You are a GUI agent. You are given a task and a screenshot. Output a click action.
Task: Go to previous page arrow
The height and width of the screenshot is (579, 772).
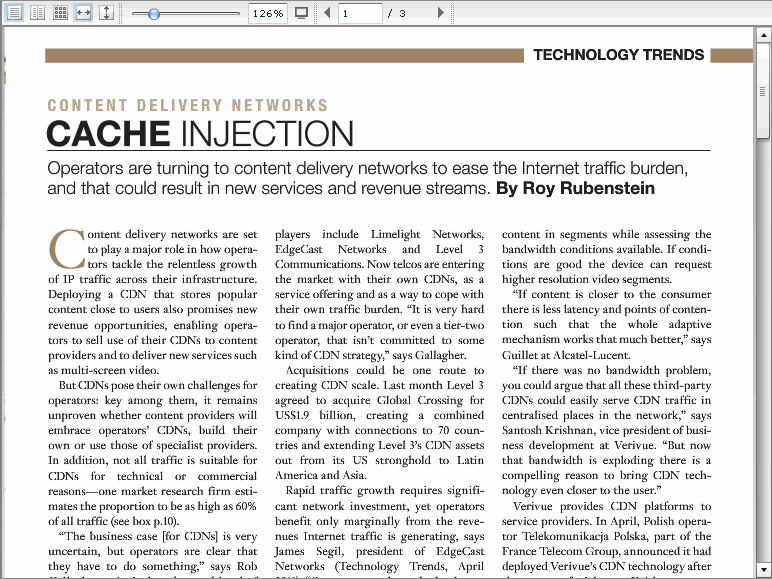[x=327, y=13]
